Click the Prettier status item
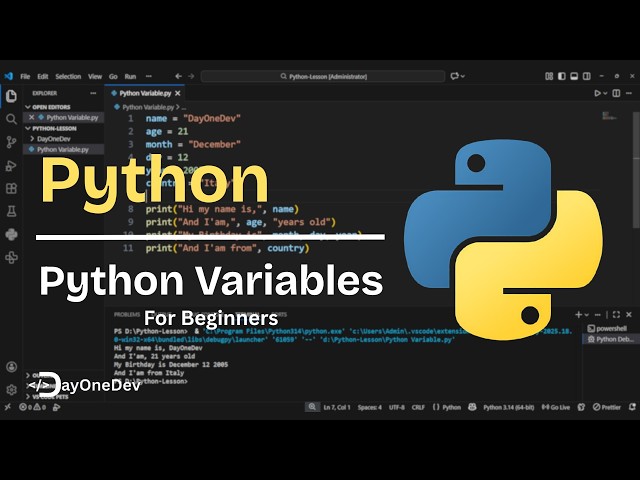This screenshot has width=640, height=480. [607, 407]
